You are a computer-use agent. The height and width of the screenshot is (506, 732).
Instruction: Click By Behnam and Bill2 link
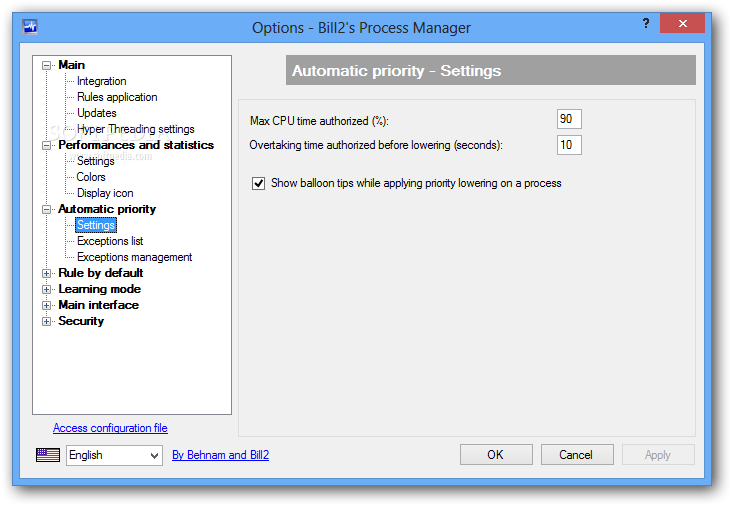click(x=220, y=455)
